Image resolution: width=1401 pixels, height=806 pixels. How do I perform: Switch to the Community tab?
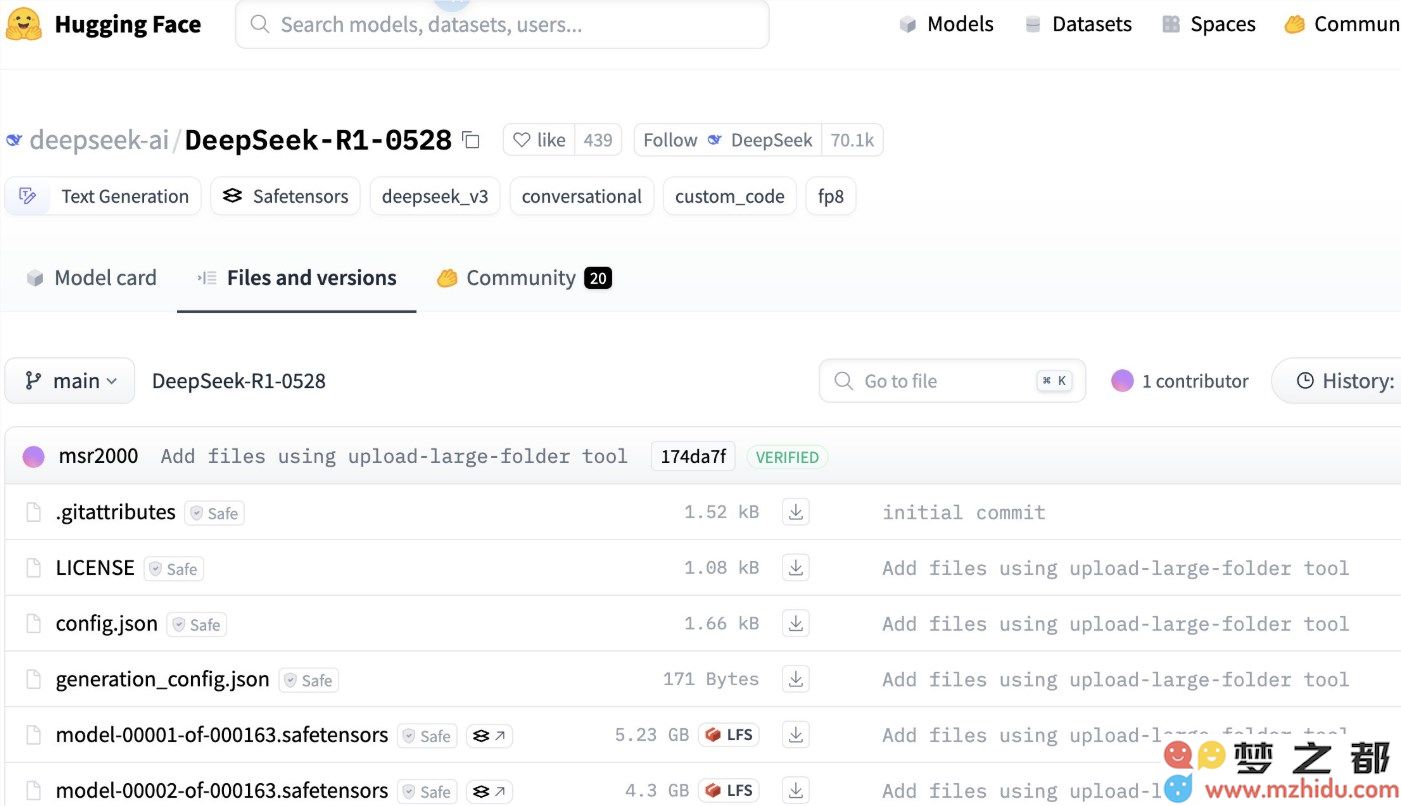[524, 278]
